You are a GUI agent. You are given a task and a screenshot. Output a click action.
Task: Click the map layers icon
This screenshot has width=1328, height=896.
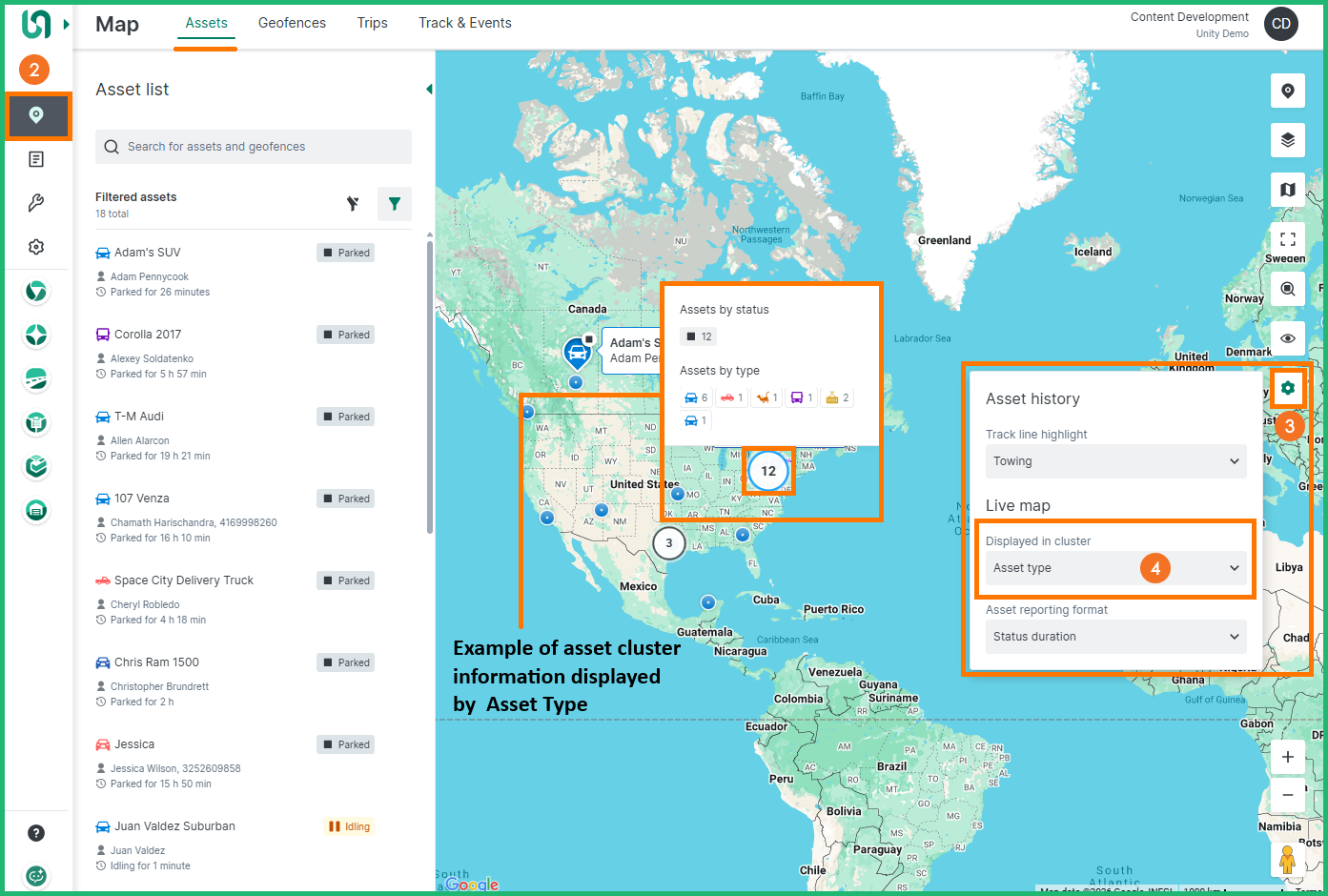(1287, 140)
